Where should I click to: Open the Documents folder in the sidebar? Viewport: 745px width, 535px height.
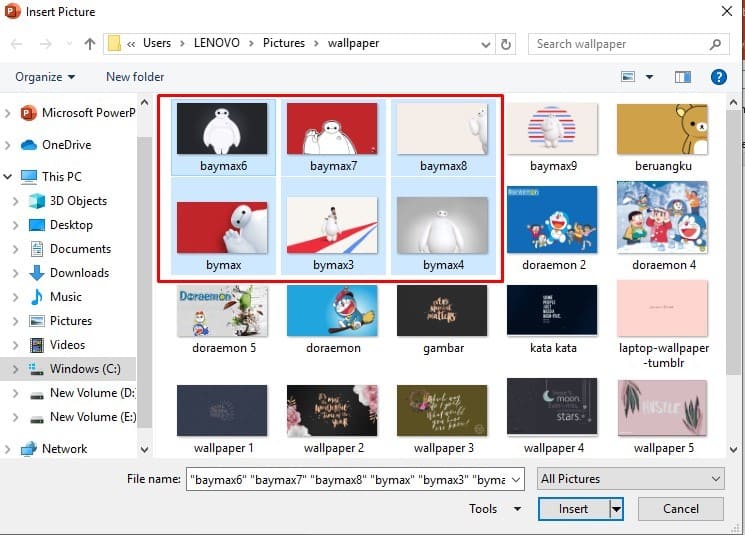(69, 248)
